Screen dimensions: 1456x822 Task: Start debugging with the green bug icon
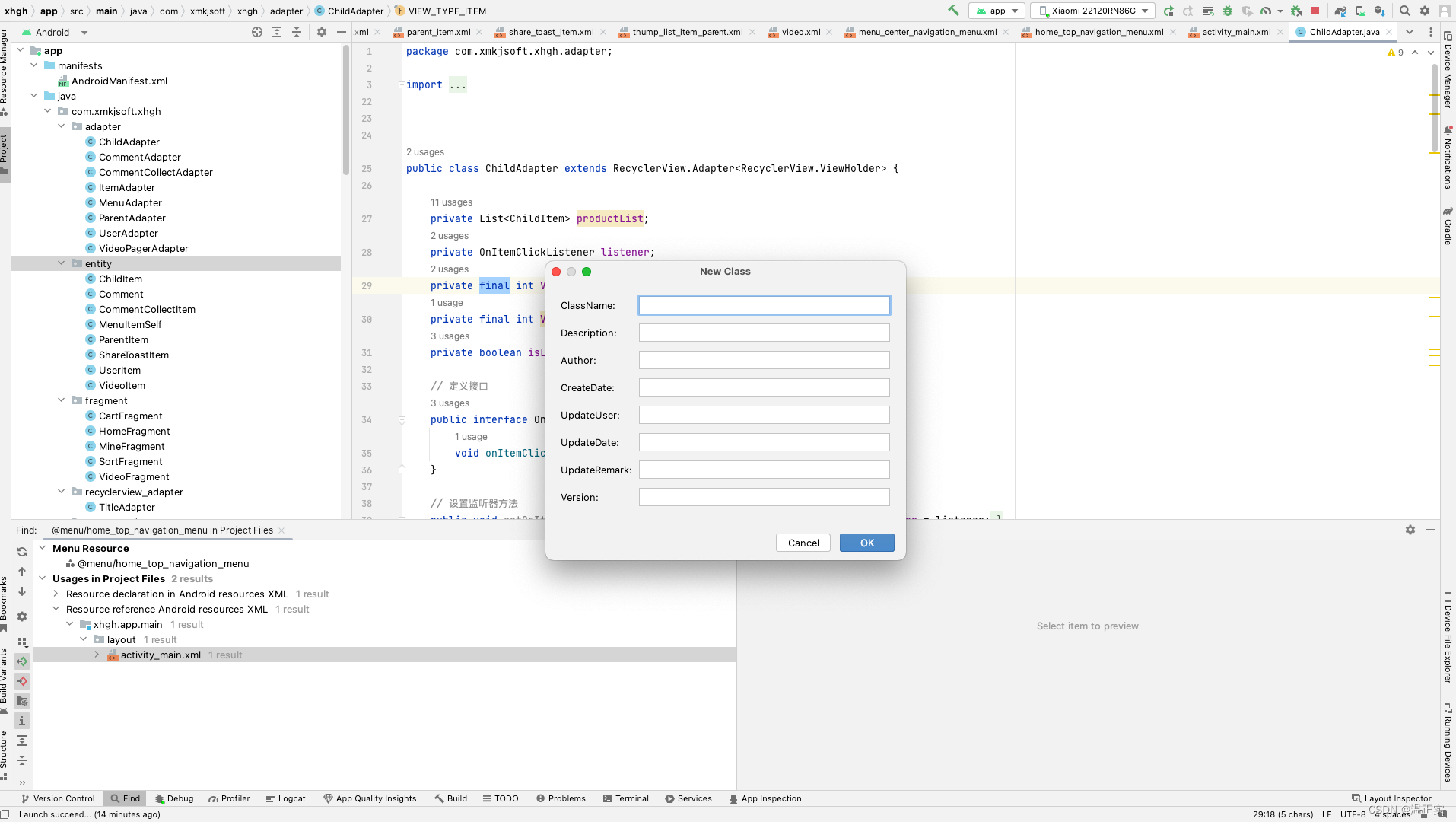click(1228, 11)
